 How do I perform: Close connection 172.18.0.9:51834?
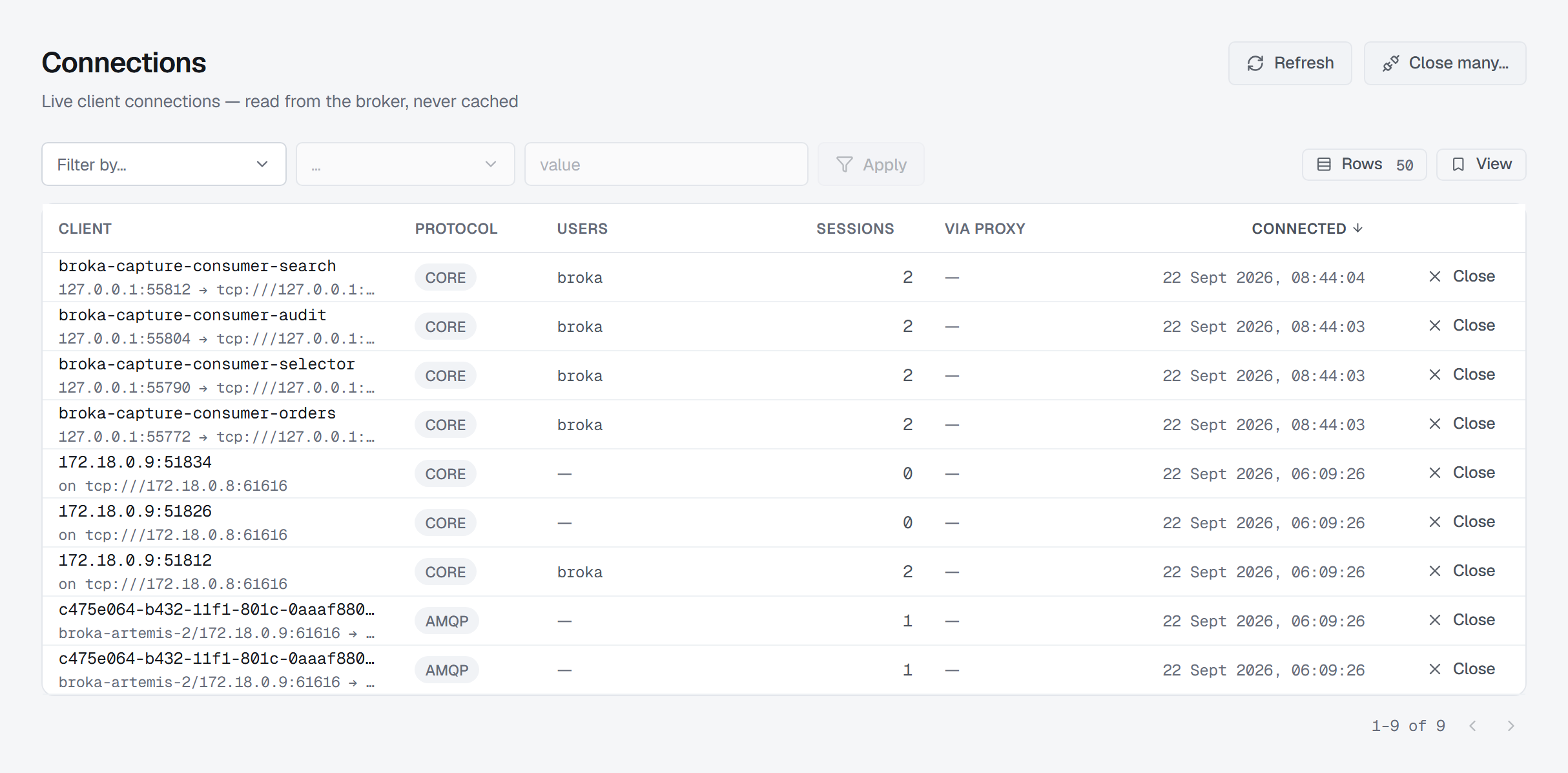[1462, 473]
